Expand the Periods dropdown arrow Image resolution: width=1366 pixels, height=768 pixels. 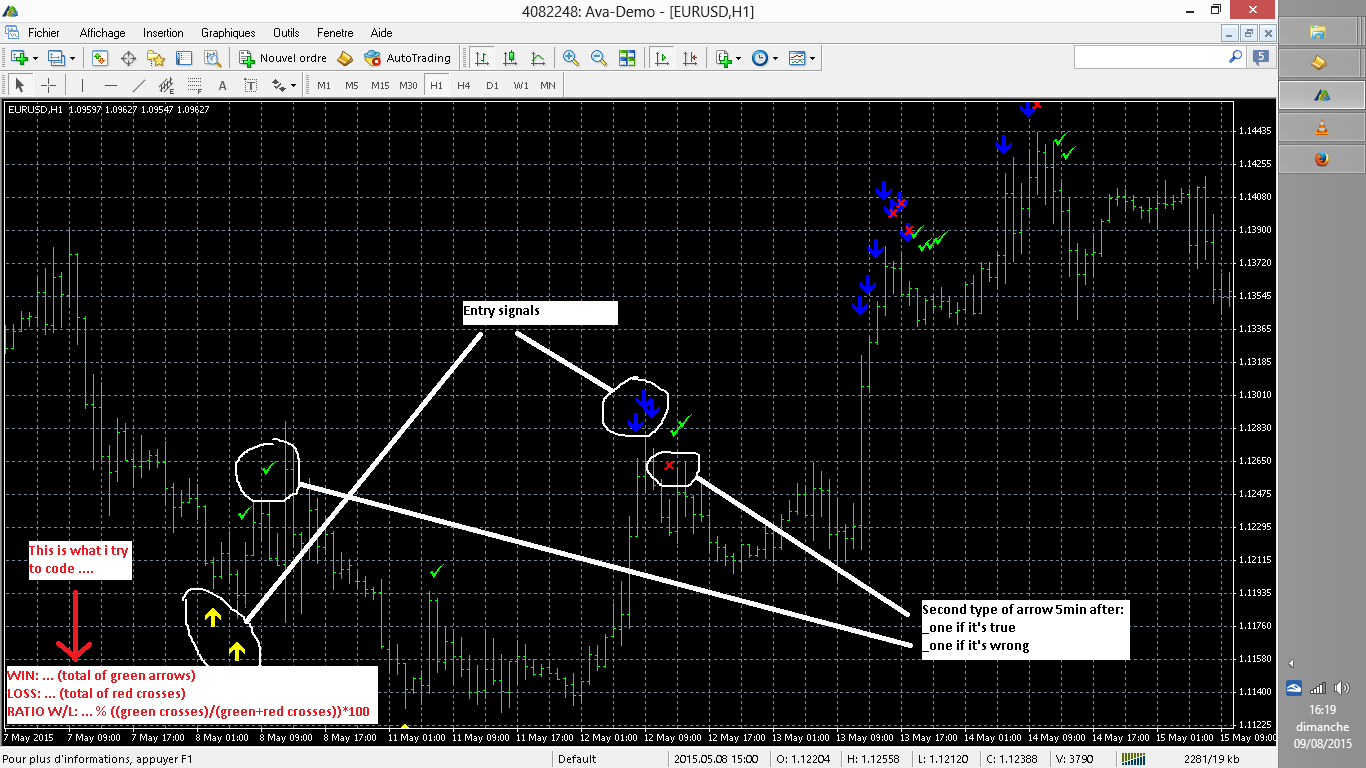point(775,58)
